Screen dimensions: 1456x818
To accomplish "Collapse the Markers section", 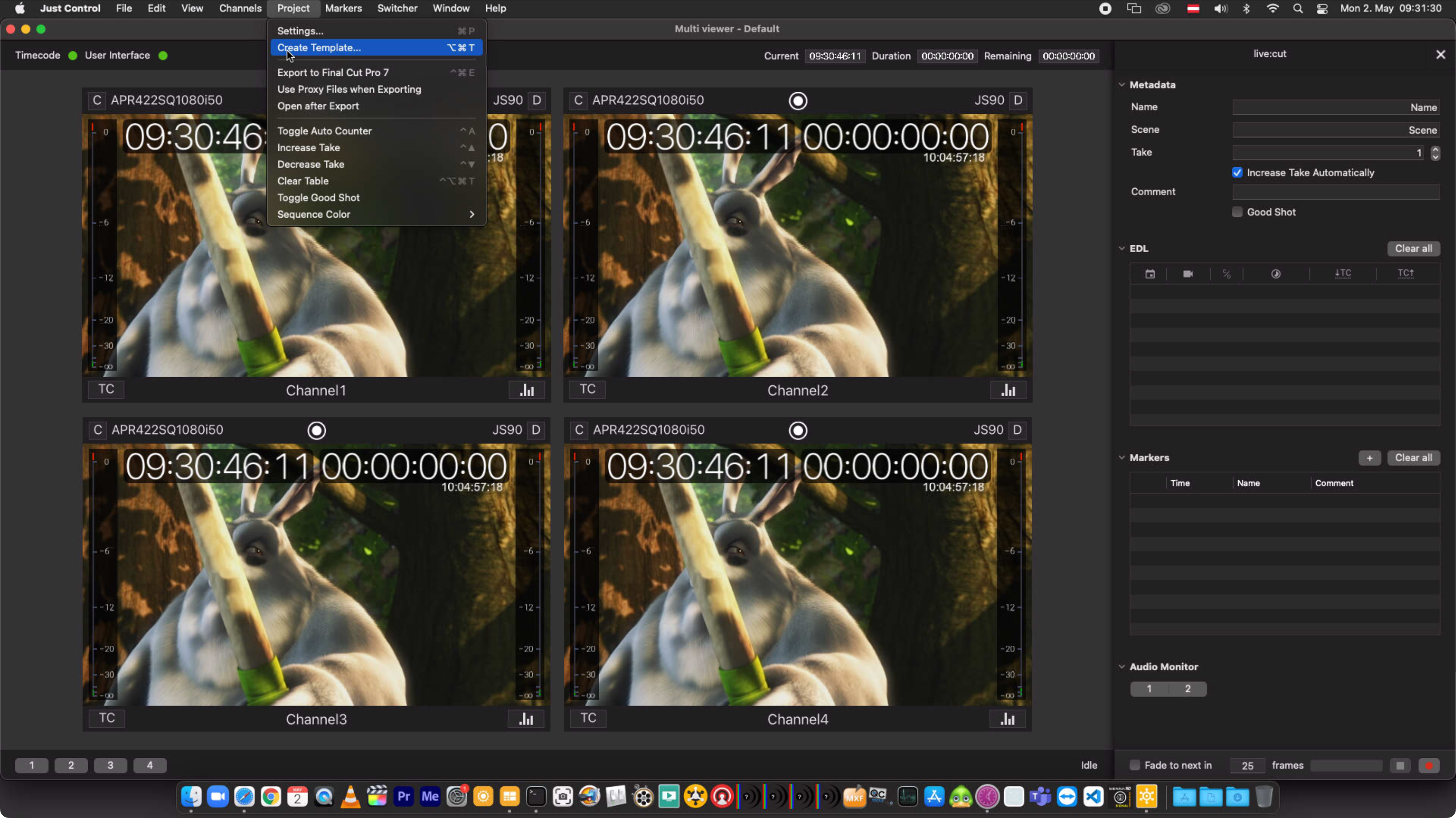I will (x=1122, y=458).
